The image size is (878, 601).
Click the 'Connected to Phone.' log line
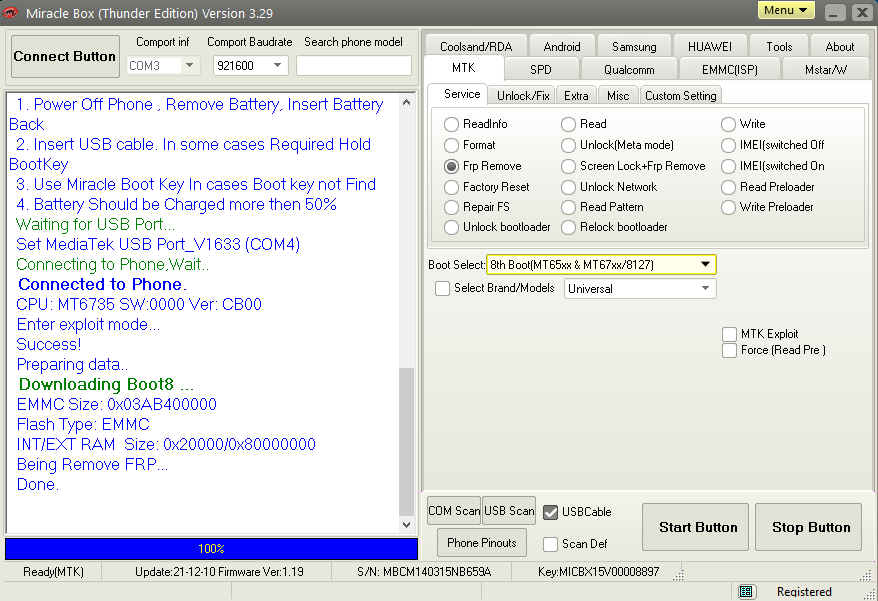[x=102, y=285]
